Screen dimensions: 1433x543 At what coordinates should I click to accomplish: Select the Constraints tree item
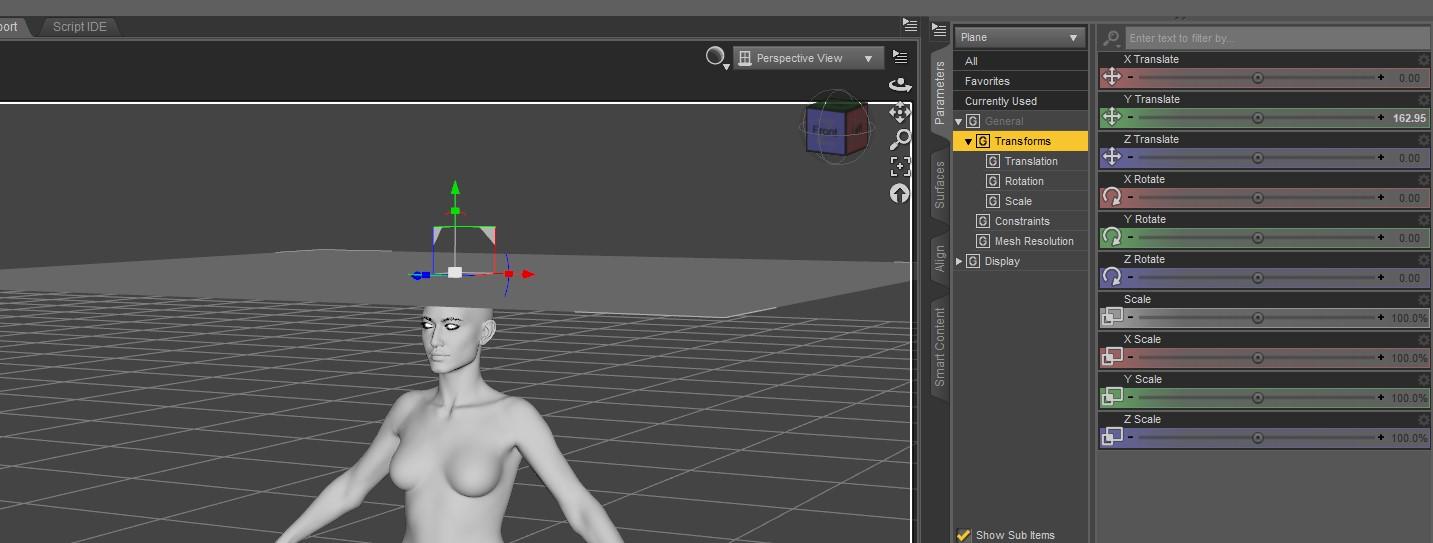1022,221
